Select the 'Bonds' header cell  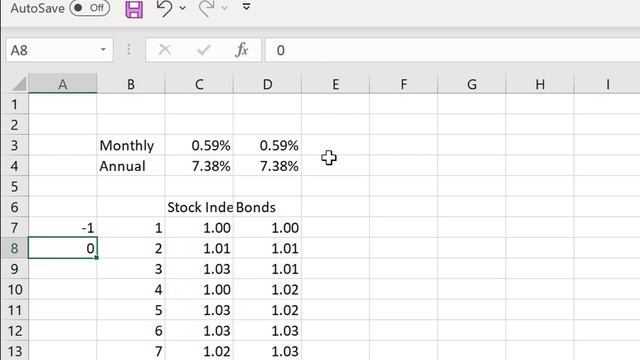pos(267,207)
